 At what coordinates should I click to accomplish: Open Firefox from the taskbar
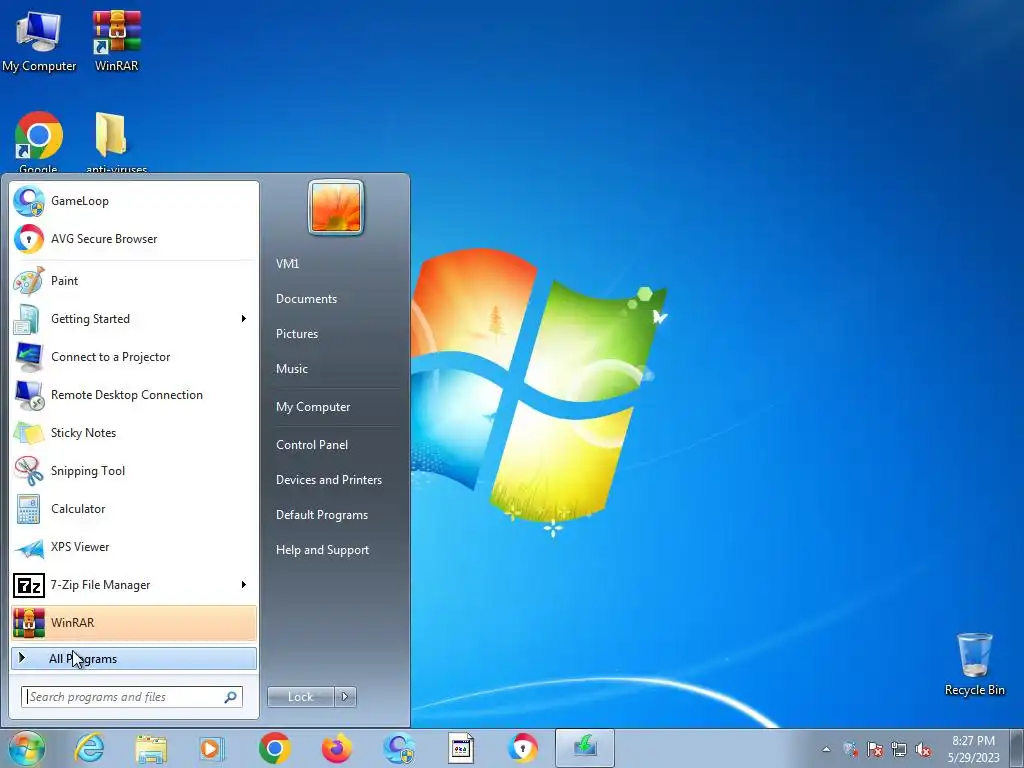tap(336, 748)
